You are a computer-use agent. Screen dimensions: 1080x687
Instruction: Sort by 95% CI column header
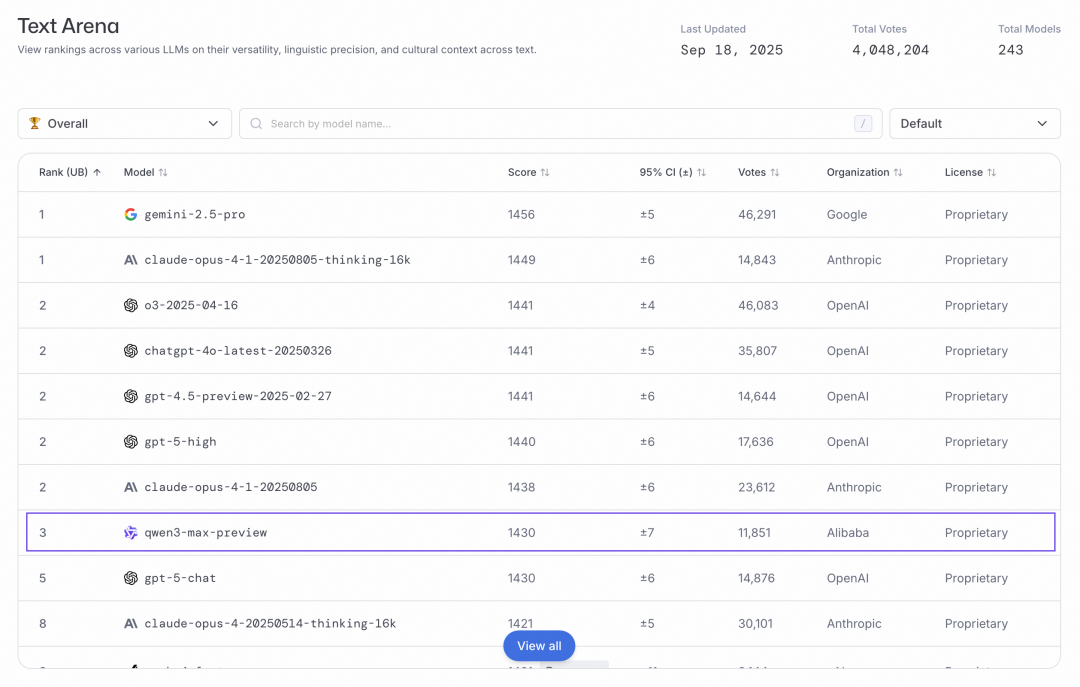point(672,173)
